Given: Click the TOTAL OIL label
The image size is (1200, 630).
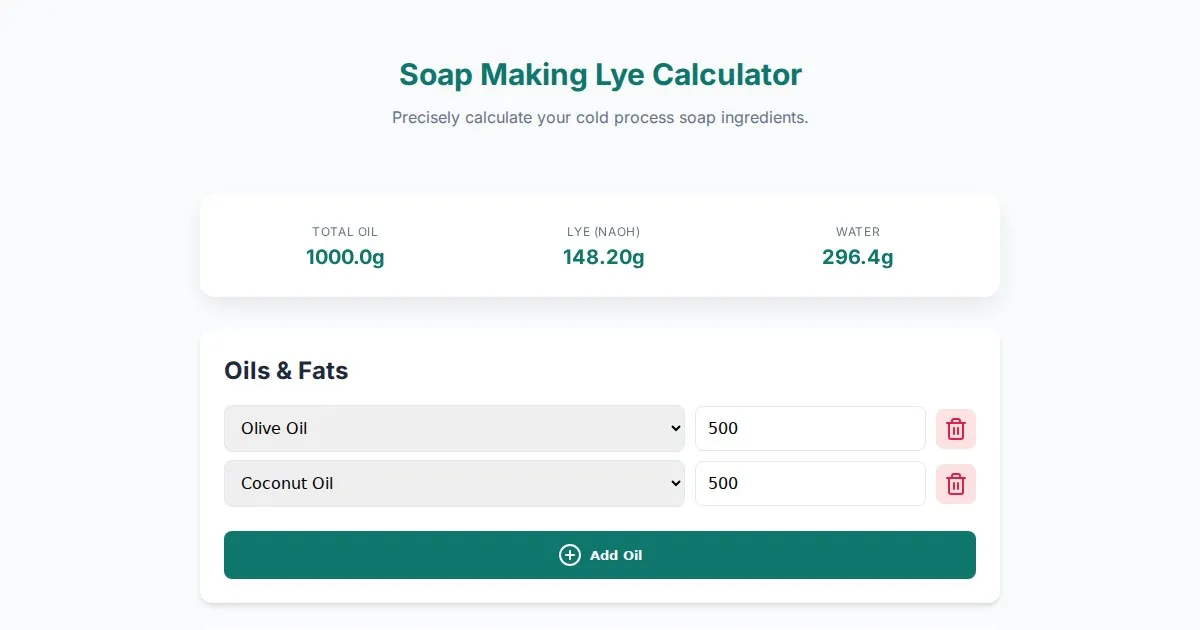Looking at the screenshot, I should click(x=345, y=232).
